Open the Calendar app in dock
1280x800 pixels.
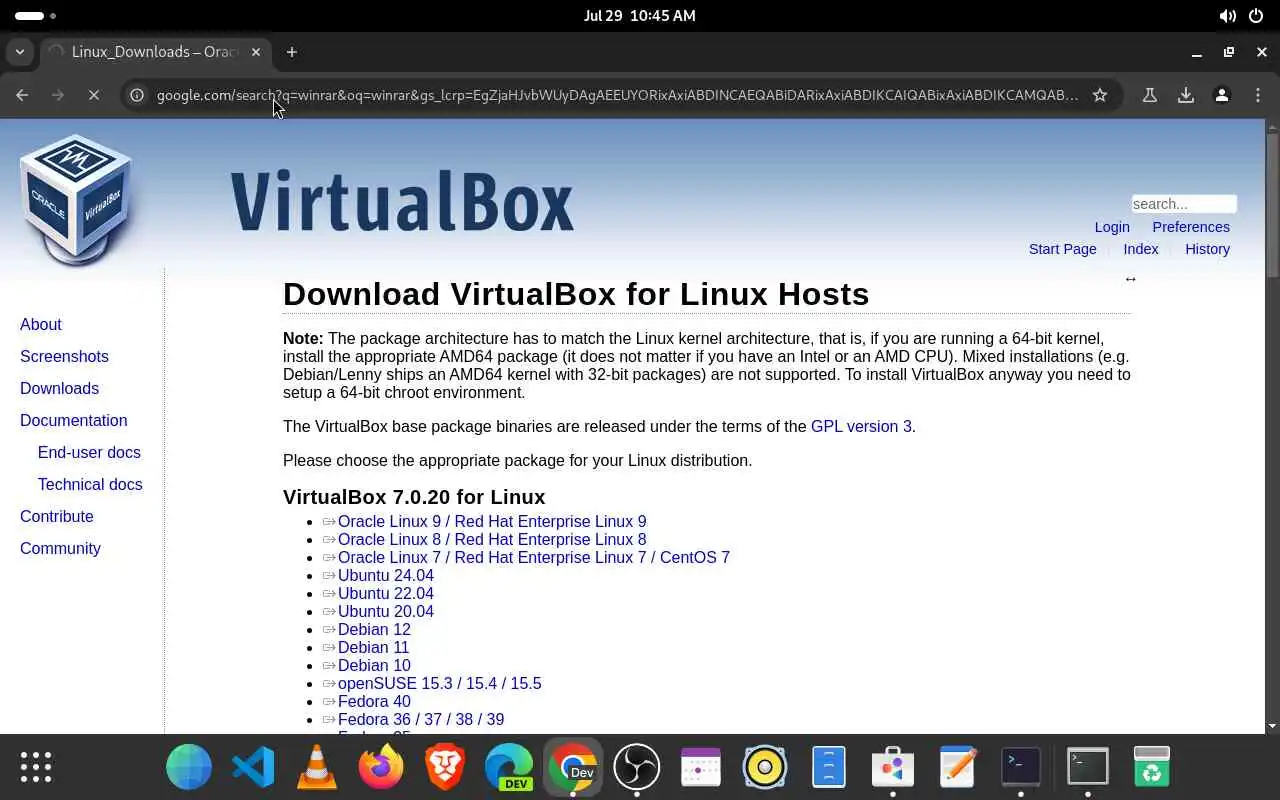tap(701, 768)
